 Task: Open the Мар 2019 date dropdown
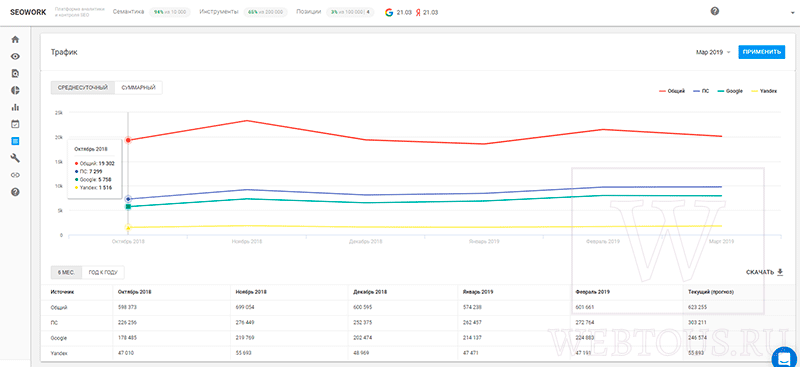click(x=713, y=52)
